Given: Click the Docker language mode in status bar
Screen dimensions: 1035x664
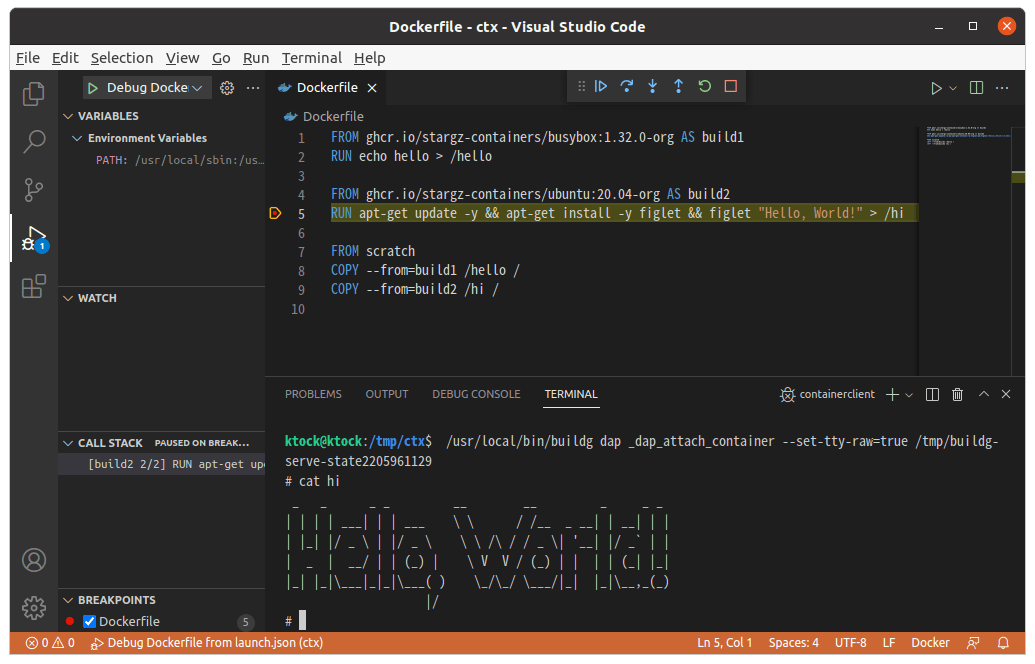Looking at the screenshot, I should click(930, 643).
